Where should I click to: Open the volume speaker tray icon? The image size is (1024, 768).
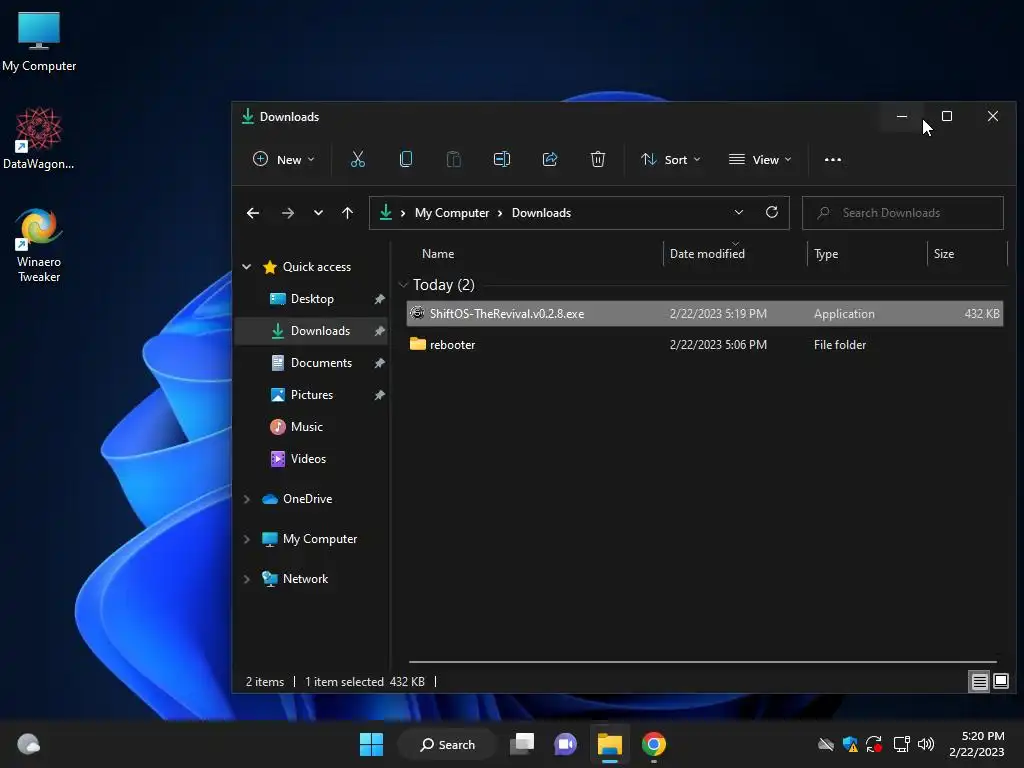tap(925, 744)
